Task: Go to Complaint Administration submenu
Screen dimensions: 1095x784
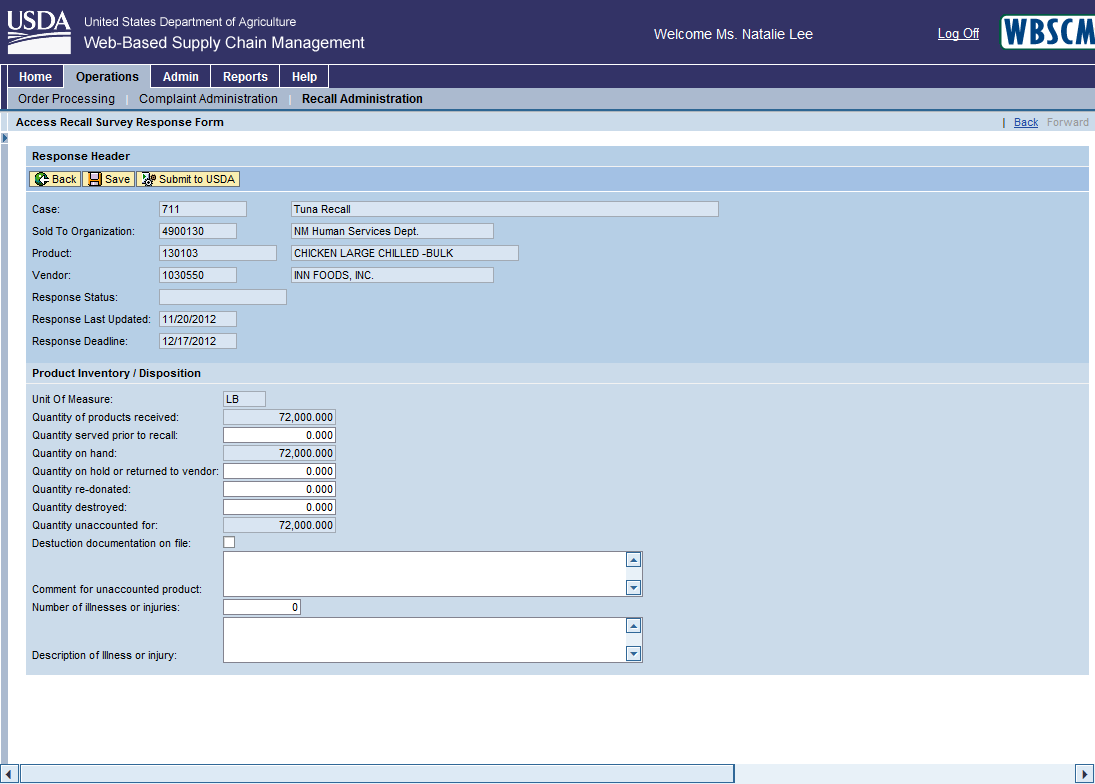Action: (x=208, y=99)
